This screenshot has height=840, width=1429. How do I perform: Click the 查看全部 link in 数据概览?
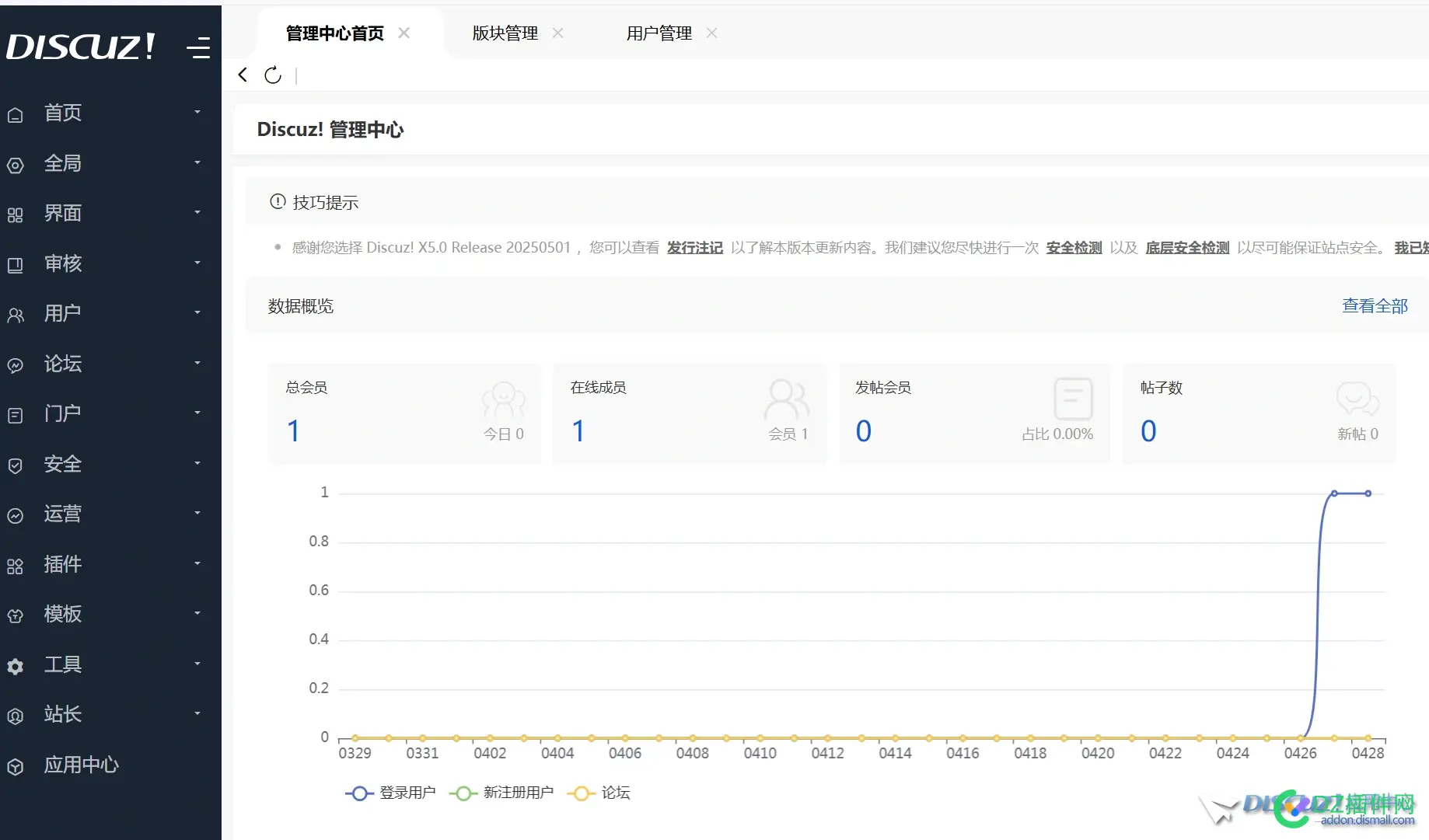(x=1374, y=305)
